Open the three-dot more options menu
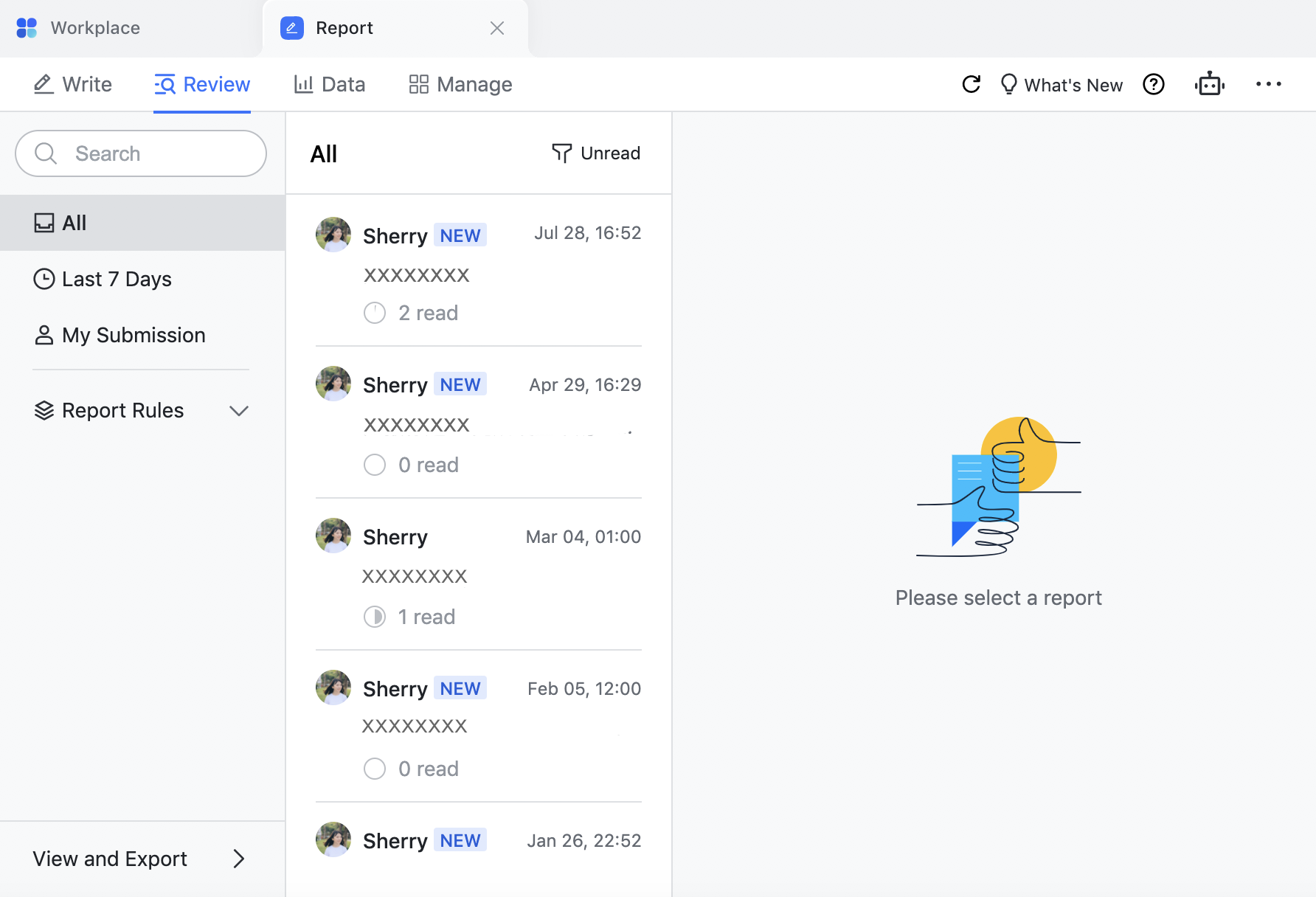1316x897 pixels. coord(1269,84)
